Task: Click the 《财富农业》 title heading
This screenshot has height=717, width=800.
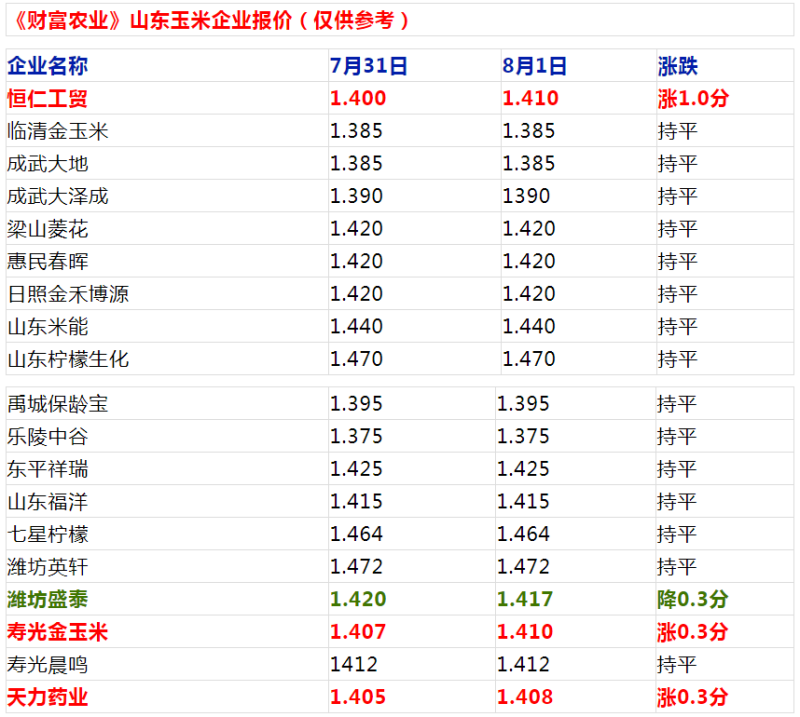Action: click(x=212, y=21)
